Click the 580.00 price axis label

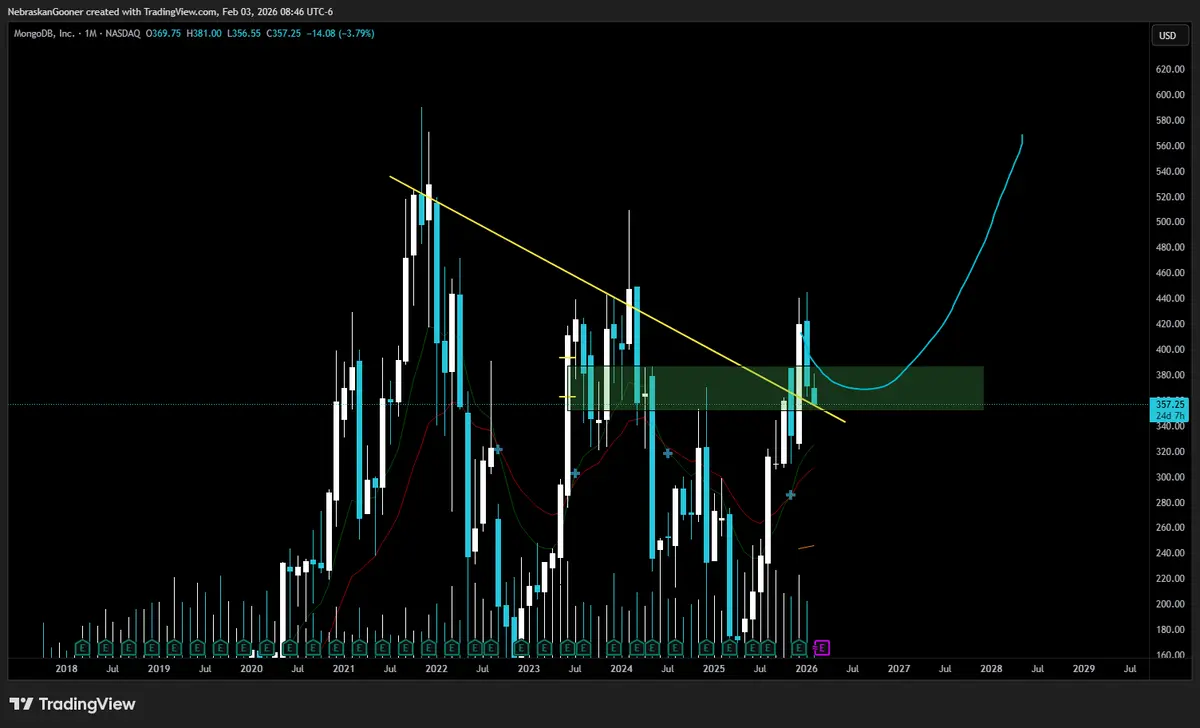[1170, 120]
